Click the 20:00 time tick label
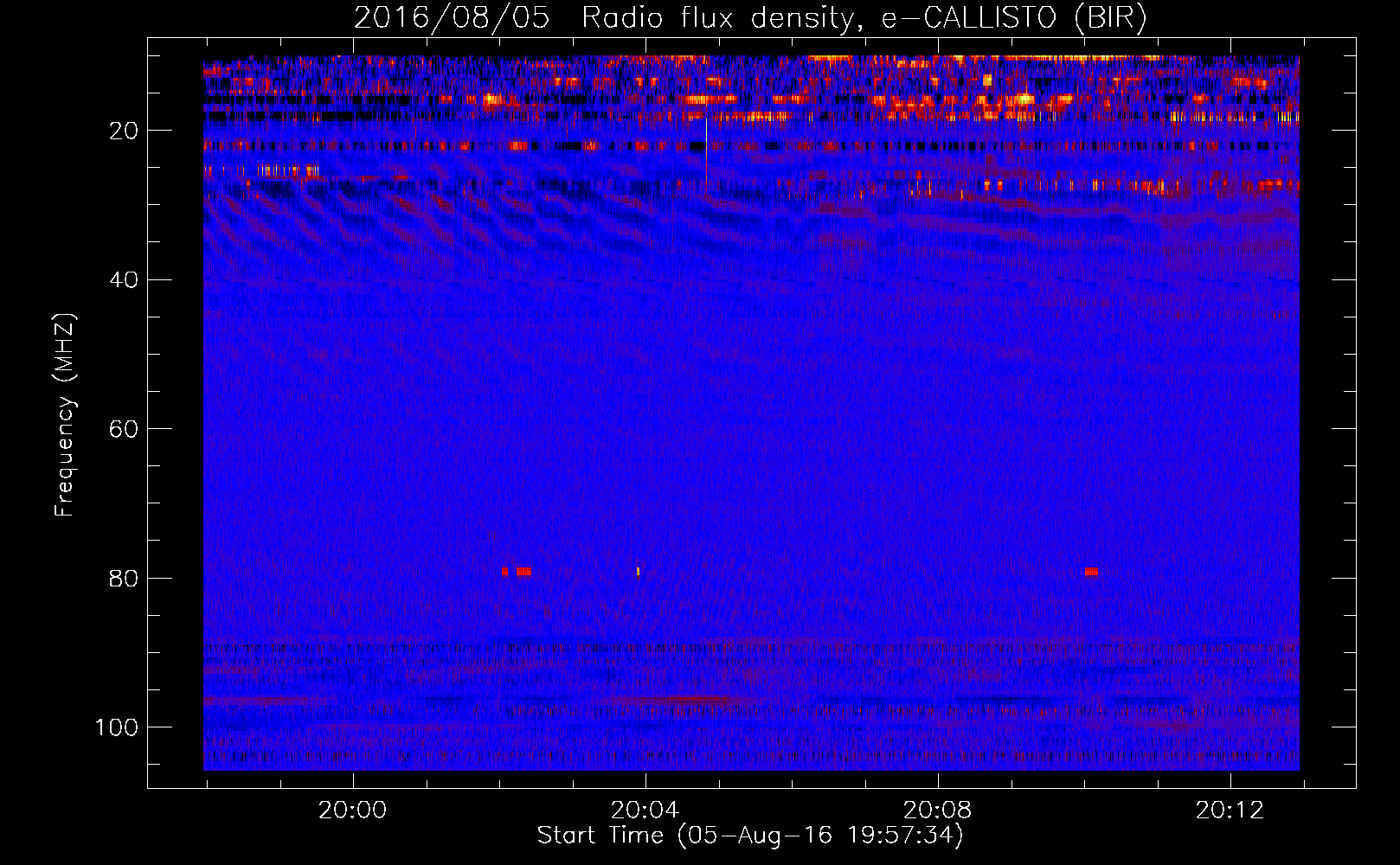1400x865 pixels. [x=352, y=811]
